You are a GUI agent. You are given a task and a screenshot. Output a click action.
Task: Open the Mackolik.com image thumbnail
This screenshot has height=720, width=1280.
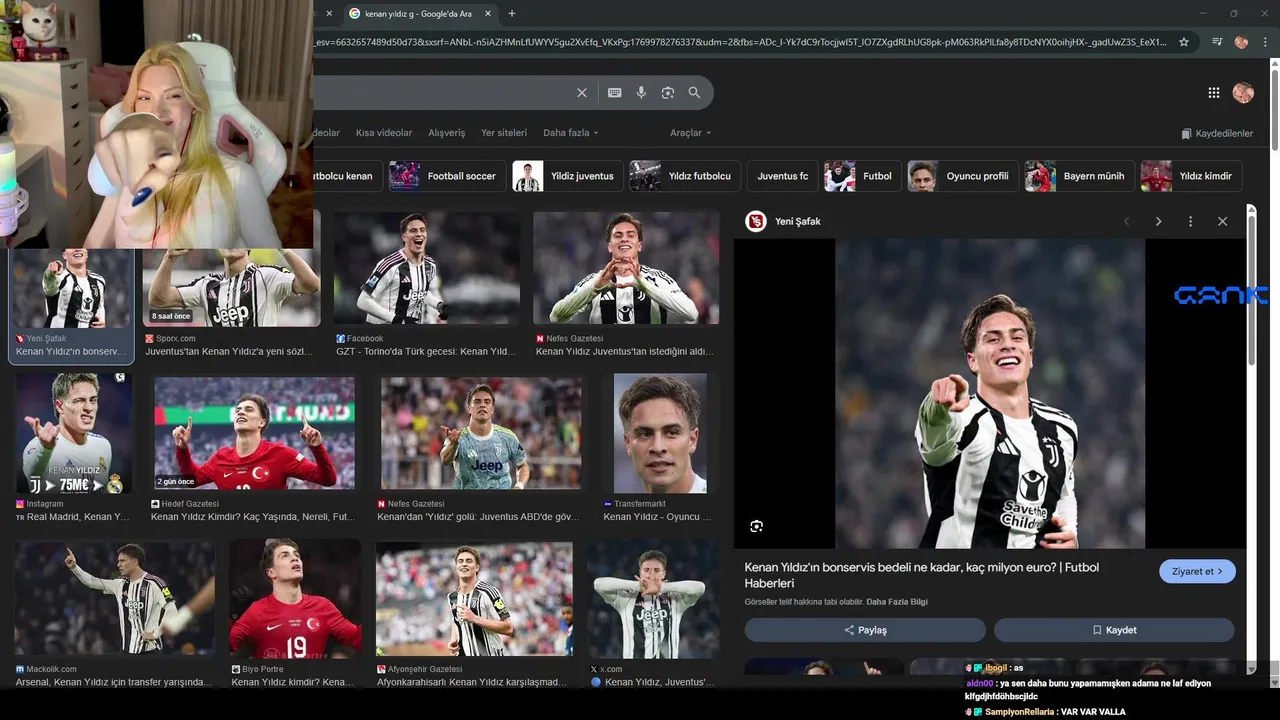pyautogui.click(x=114, y=599)
